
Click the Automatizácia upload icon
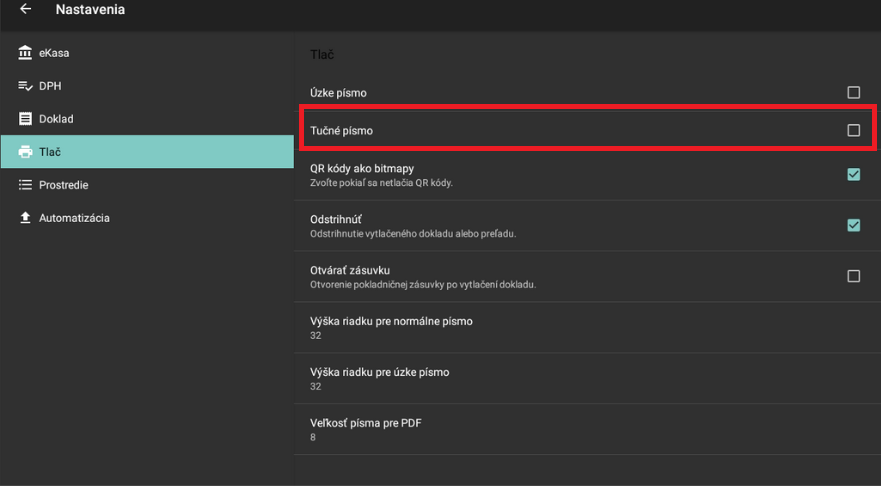(25, 218)
